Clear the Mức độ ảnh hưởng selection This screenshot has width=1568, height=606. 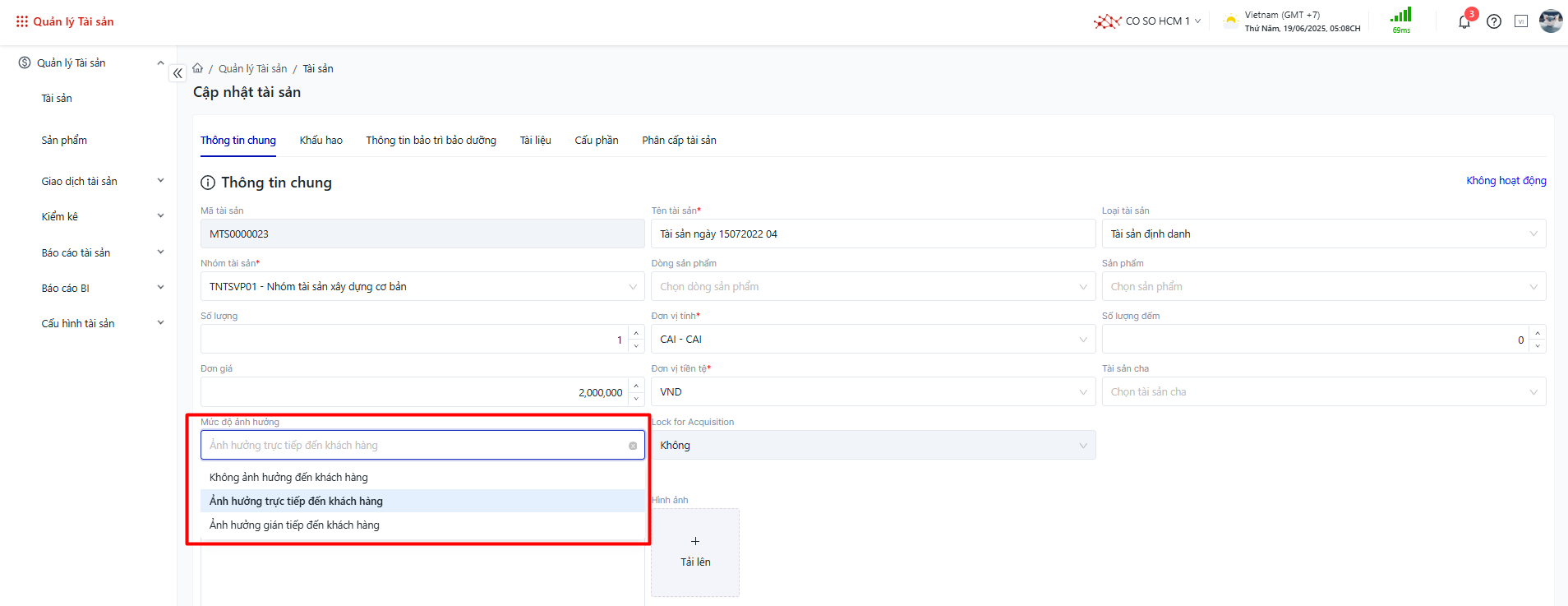[633, 446]
